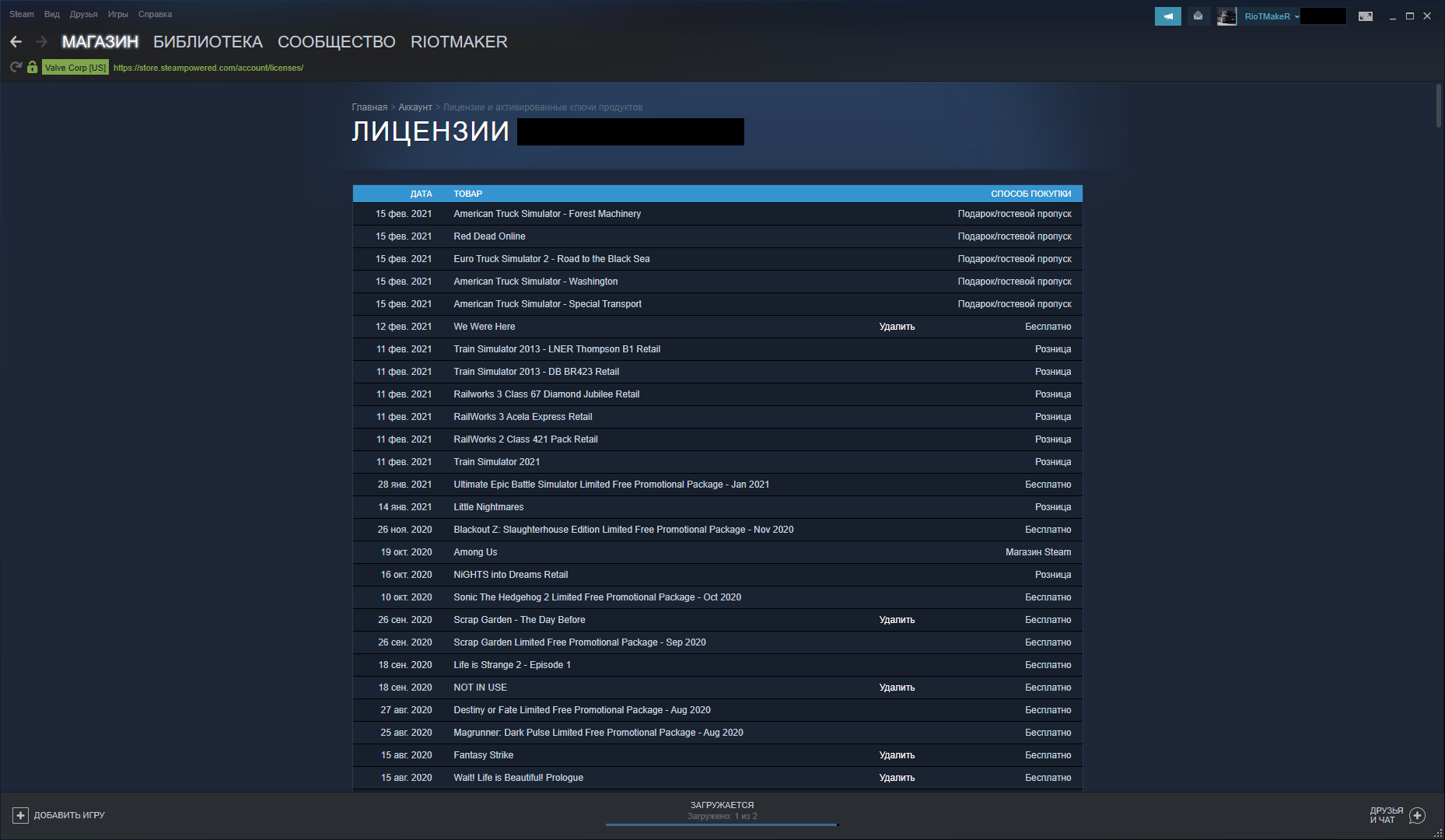Screen dimensions: 1445x840
Task: Click the ДАТА column header
Action: [x=421, y=194]
